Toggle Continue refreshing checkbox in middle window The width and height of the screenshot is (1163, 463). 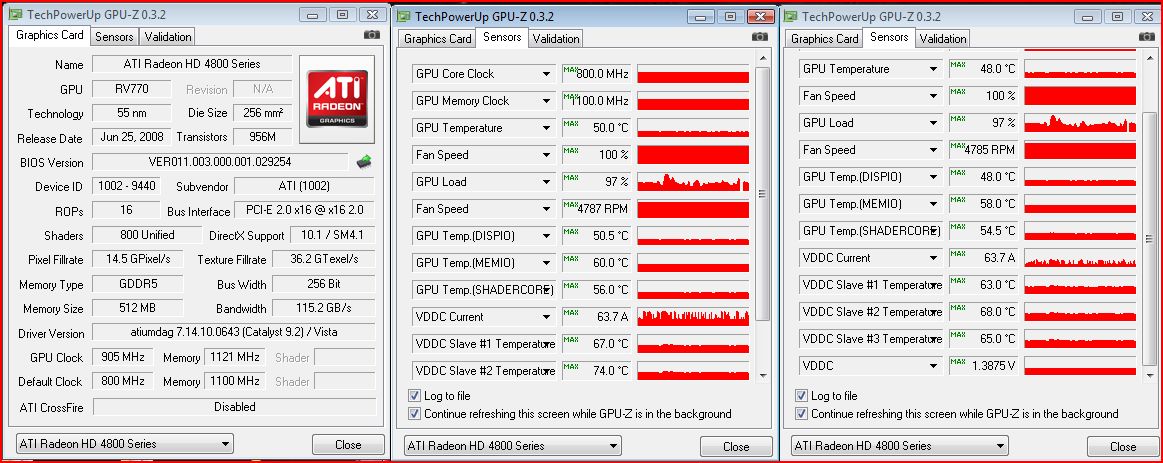(414, 413)
